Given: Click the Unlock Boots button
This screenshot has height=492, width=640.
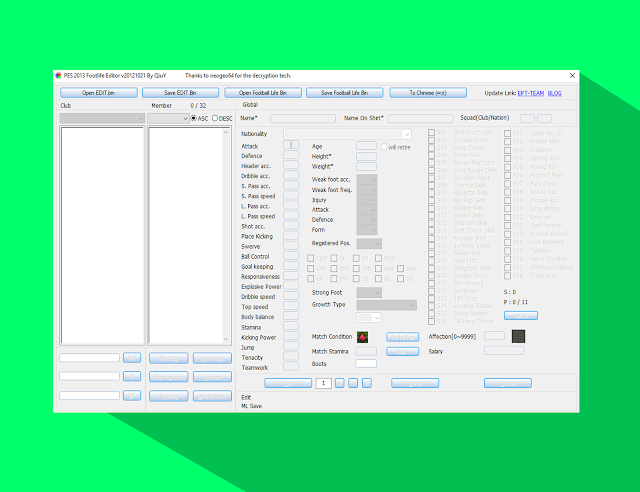Looking at the screenshot, I should (212, 396).
